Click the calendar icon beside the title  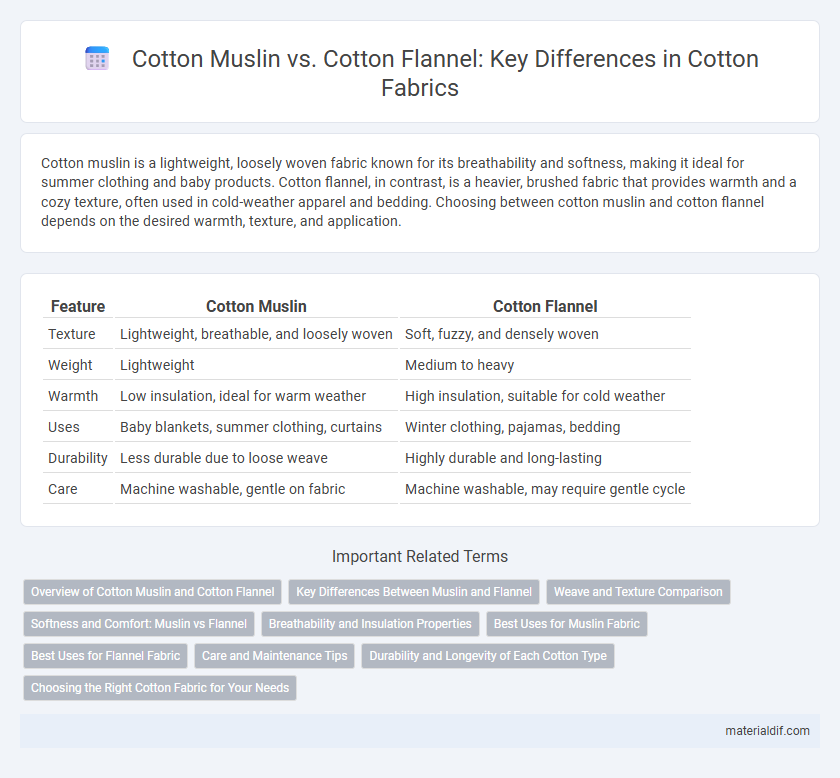[x=97, y=58]
